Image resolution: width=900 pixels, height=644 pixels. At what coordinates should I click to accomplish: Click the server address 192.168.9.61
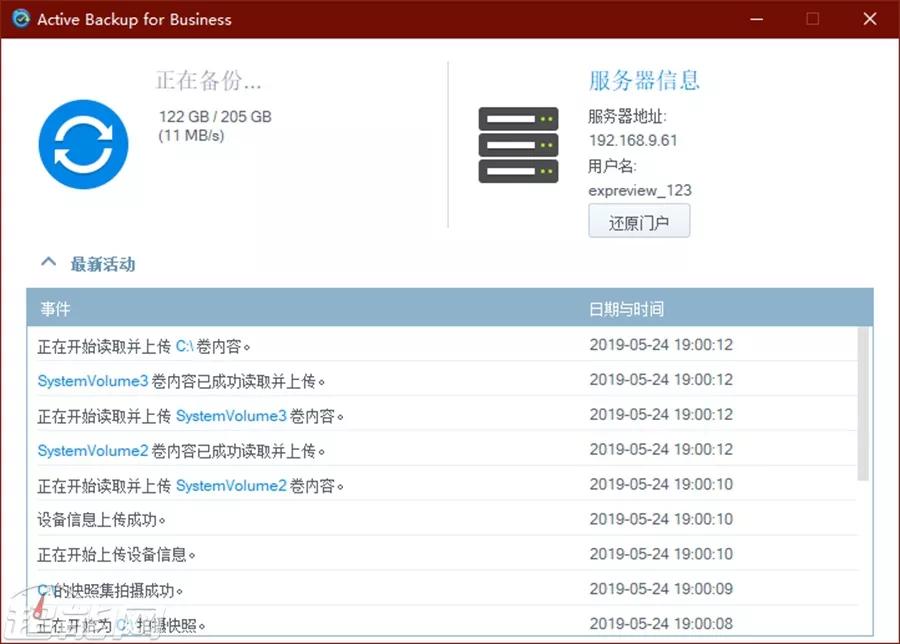[633, 141]
